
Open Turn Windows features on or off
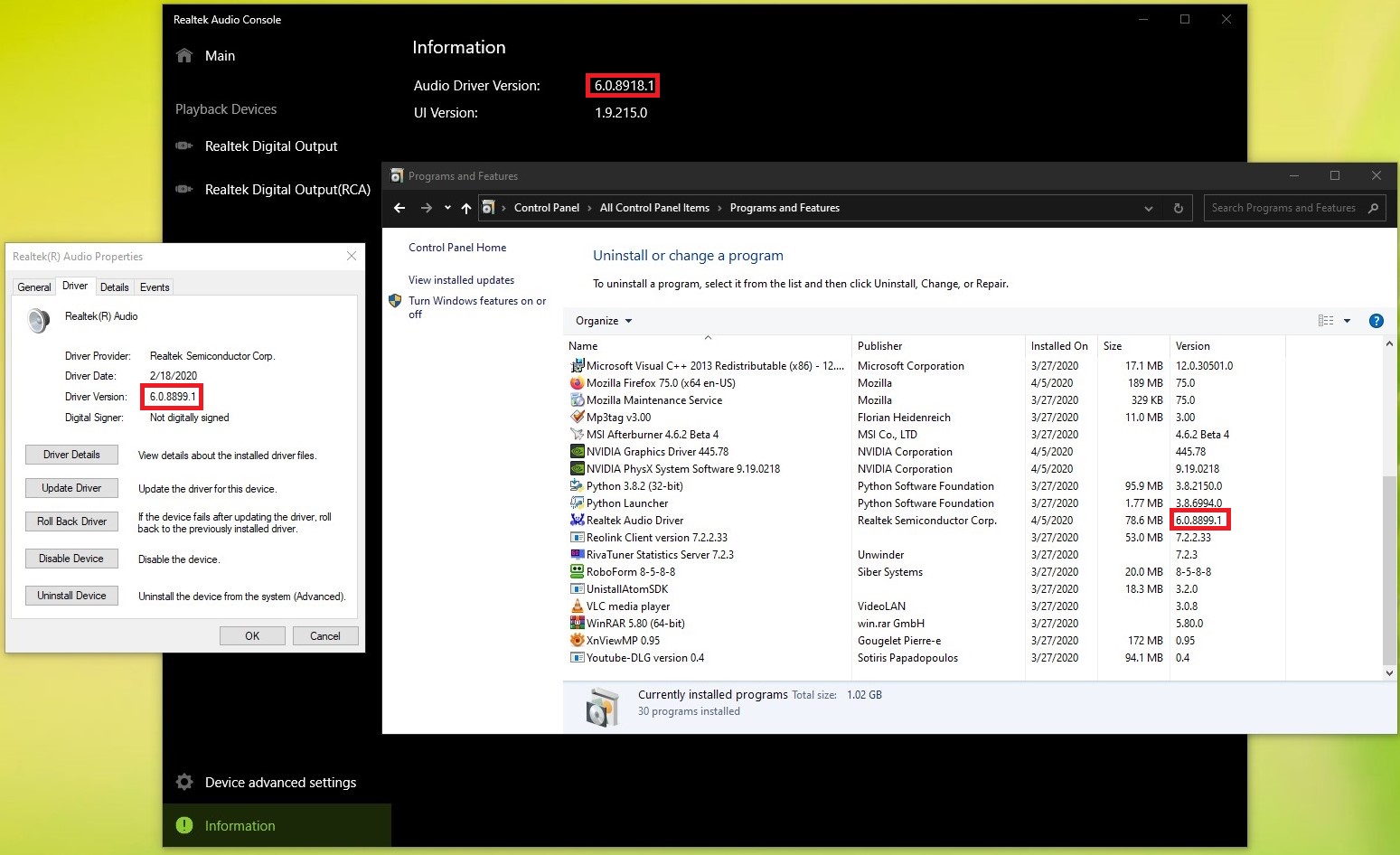point(477,307)
